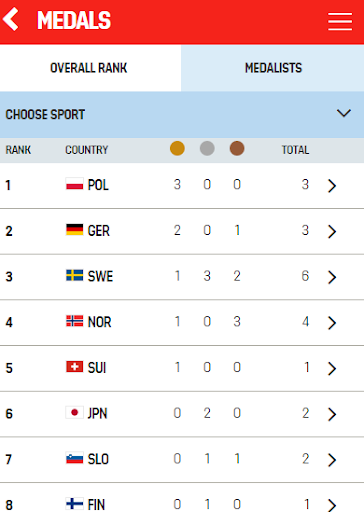Switch to the MEDALISTS tab
The width and height of the screenshot is (364, 512).
(x=273, y=68)
